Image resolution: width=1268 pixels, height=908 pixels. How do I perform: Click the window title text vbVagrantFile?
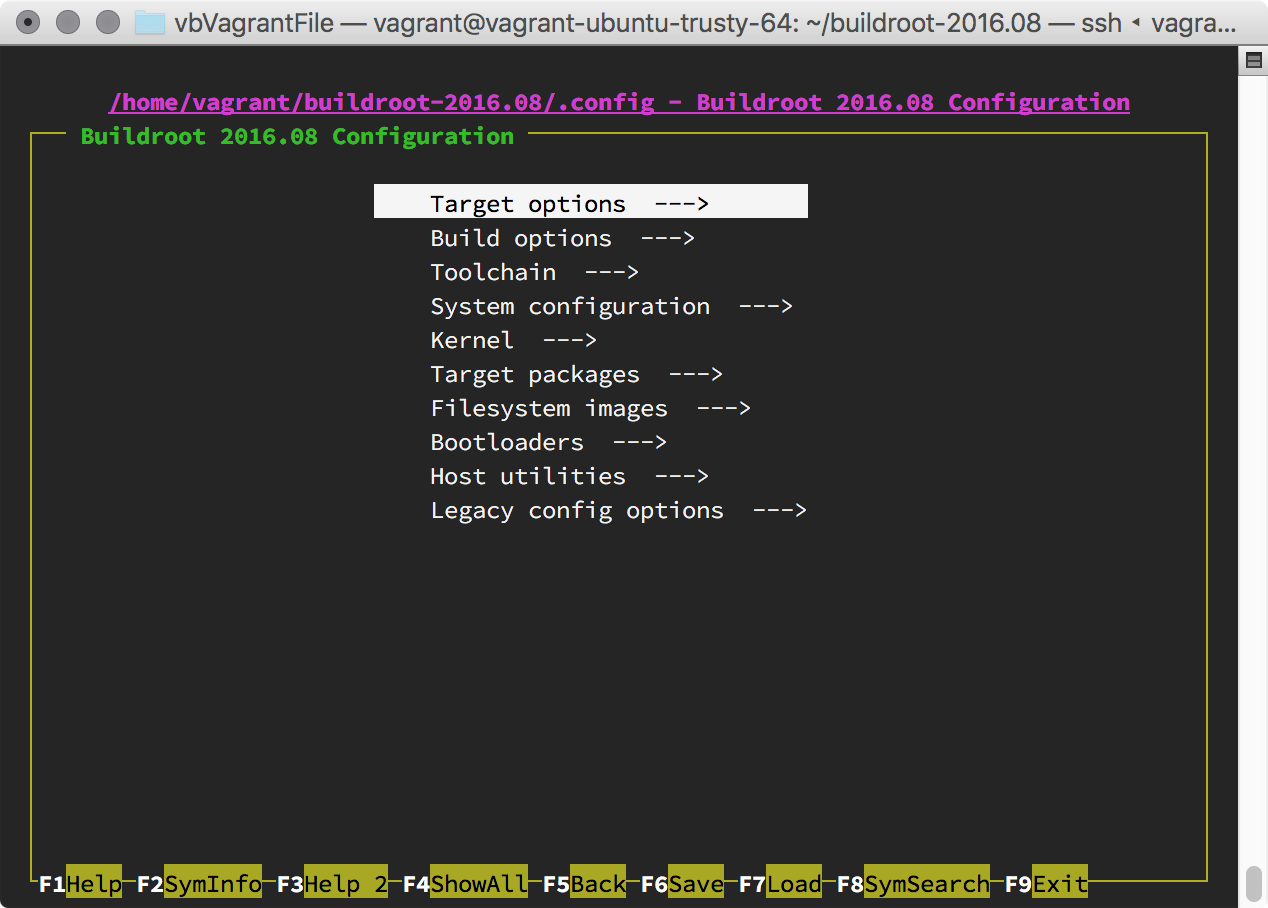(254, 22)
